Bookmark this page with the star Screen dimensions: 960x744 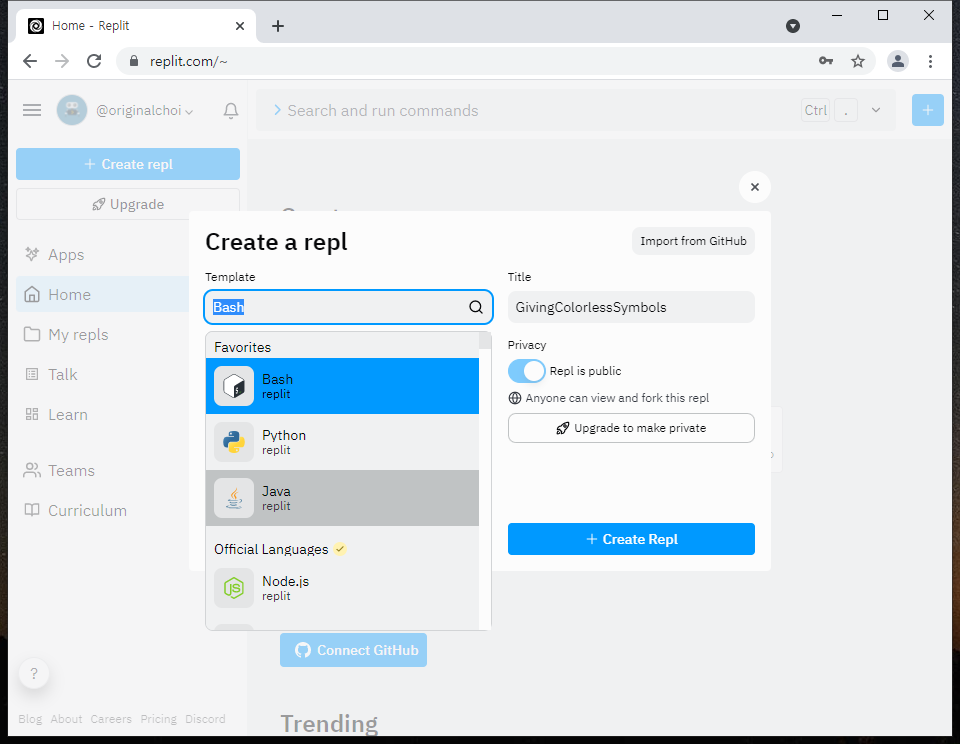pos(858,61)
